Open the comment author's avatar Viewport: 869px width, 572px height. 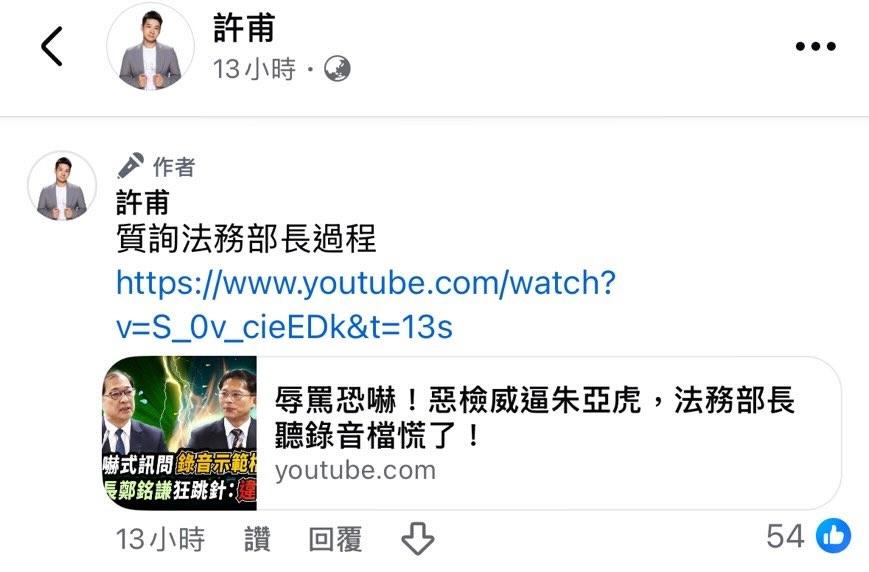[62, 186]
